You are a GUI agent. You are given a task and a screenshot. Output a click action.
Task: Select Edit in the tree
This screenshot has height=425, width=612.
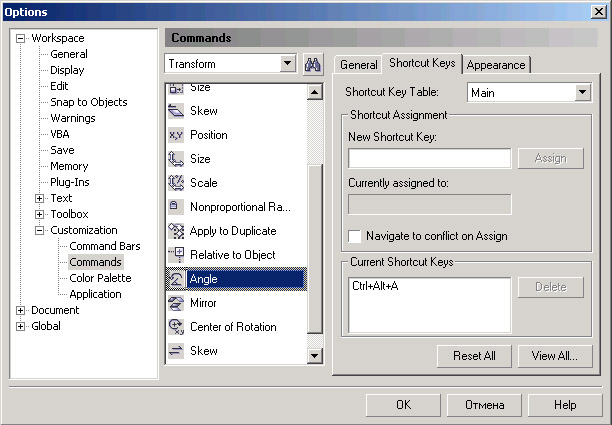59,86
